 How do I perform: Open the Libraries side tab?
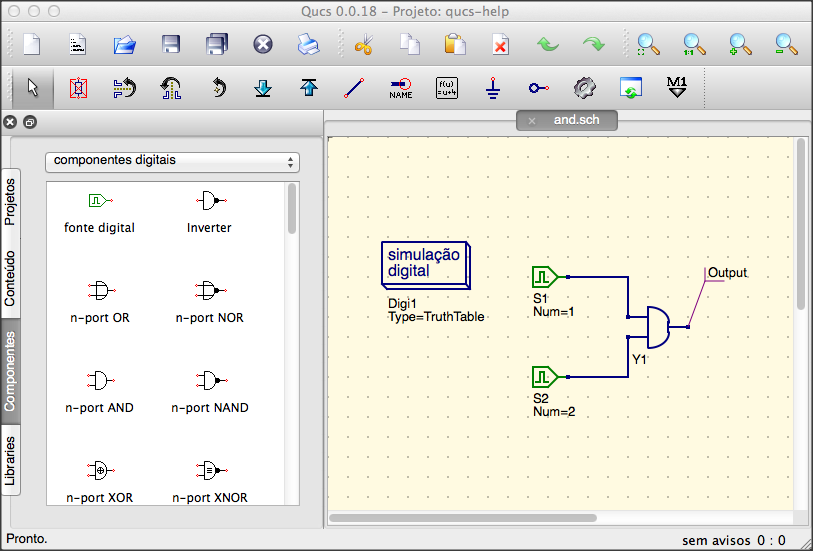(x=10, y=461)
